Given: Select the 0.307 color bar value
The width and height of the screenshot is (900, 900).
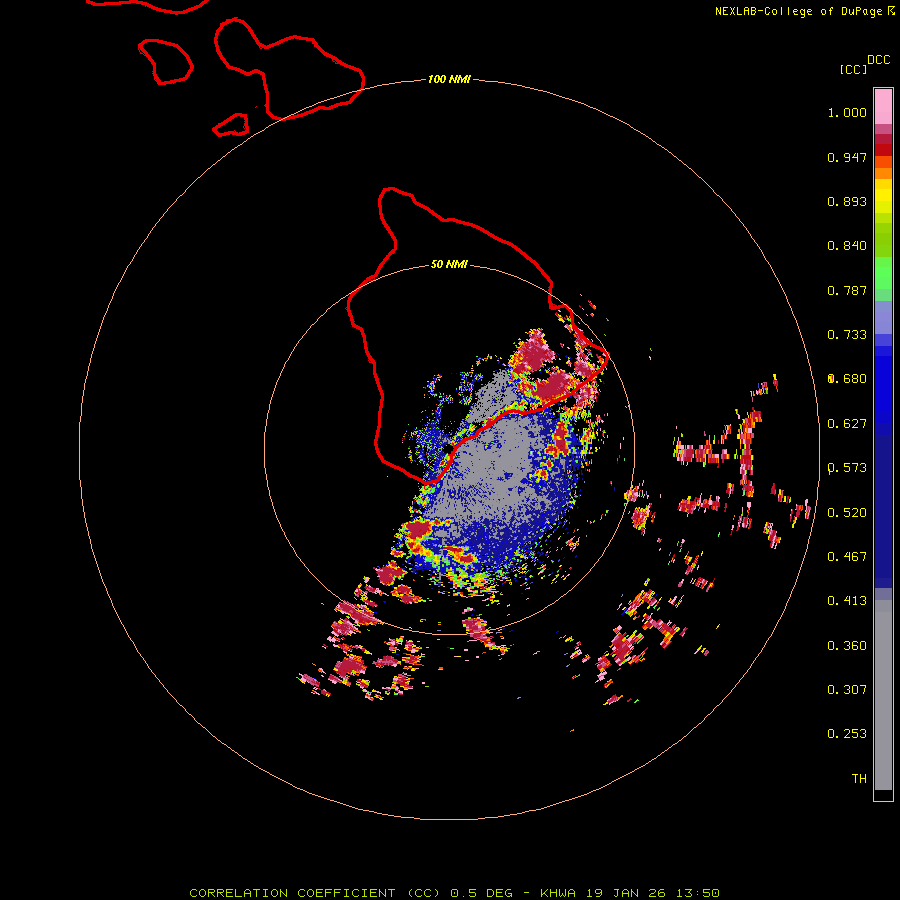Looking at the screenshot, I should (x=847, y=690).
